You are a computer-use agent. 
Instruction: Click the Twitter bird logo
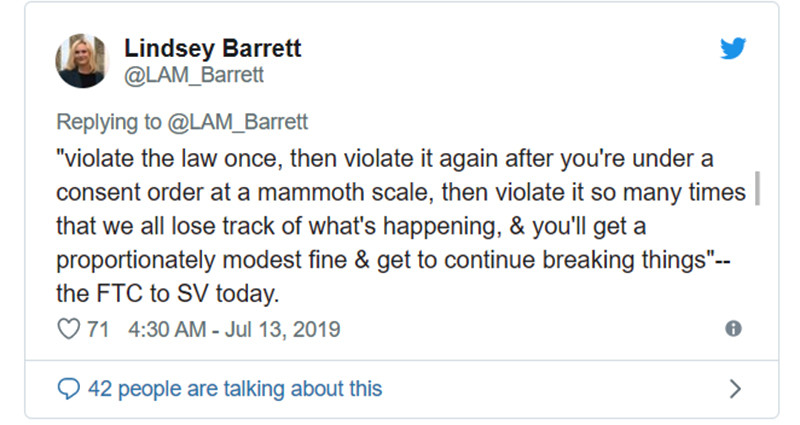(733, 48)
